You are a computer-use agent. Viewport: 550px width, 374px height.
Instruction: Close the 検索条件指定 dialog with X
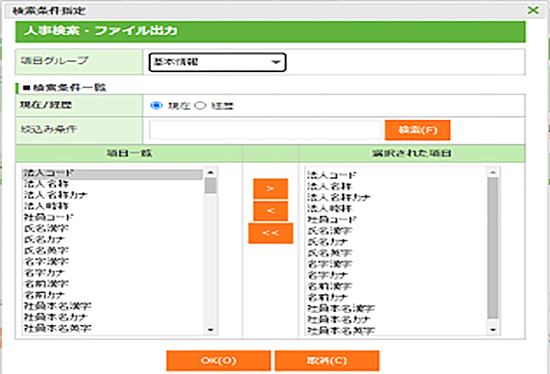533,10
